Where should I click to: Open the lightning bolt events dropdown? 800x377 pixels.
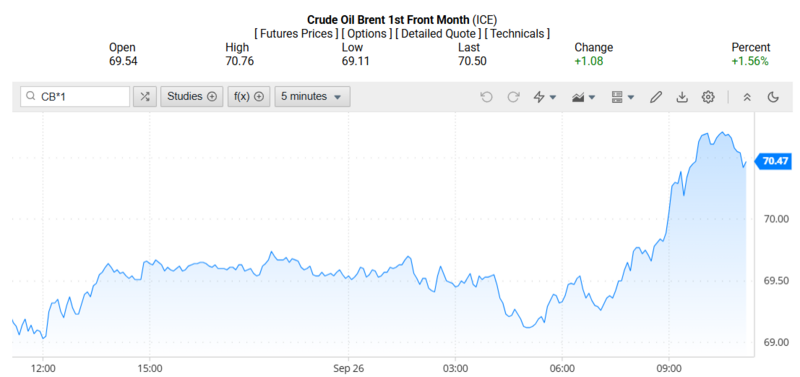point(544,96)
